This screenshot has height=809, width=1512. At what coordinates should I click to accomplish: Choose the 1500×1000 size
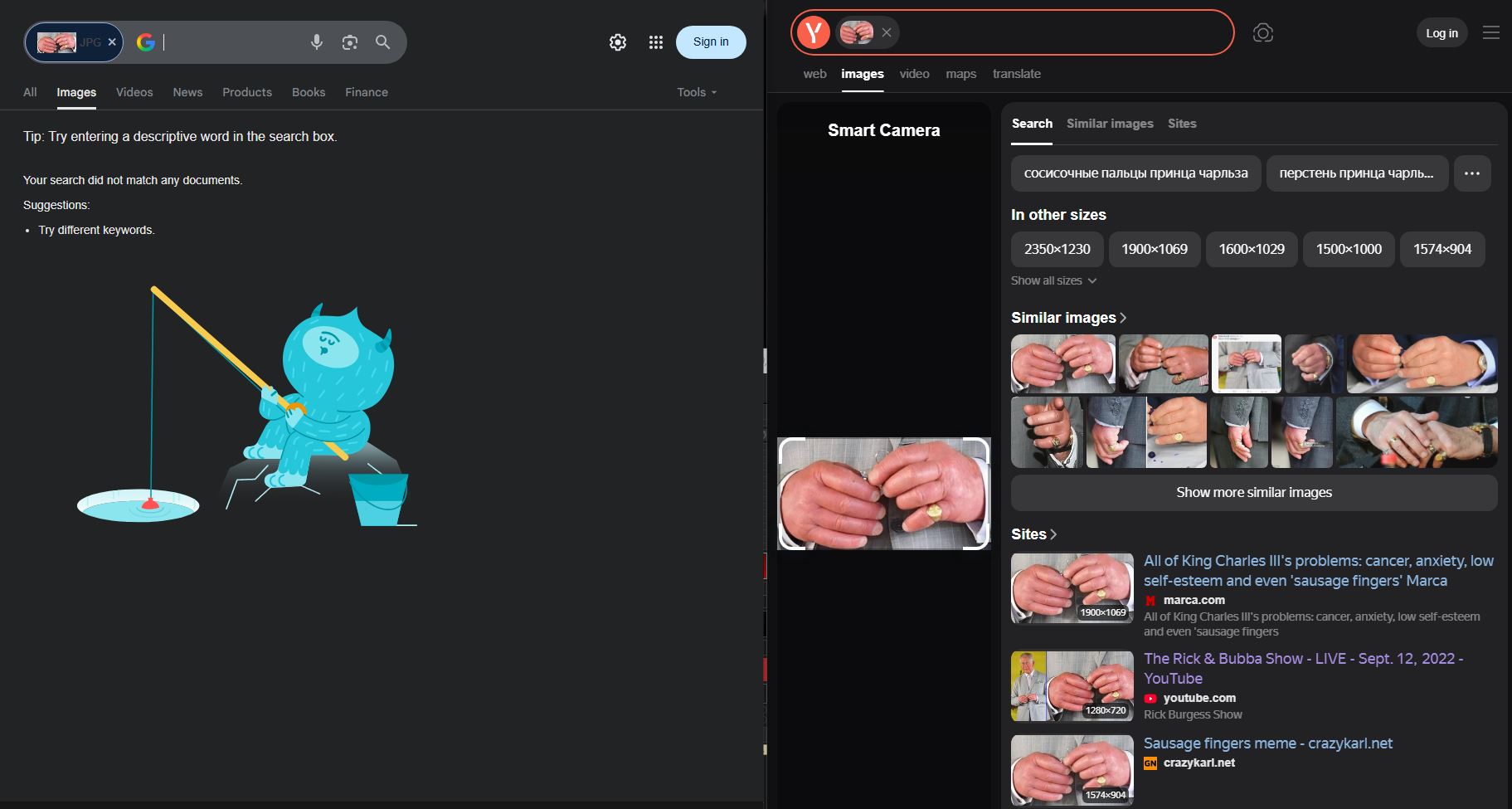[x=1349, y=249]
